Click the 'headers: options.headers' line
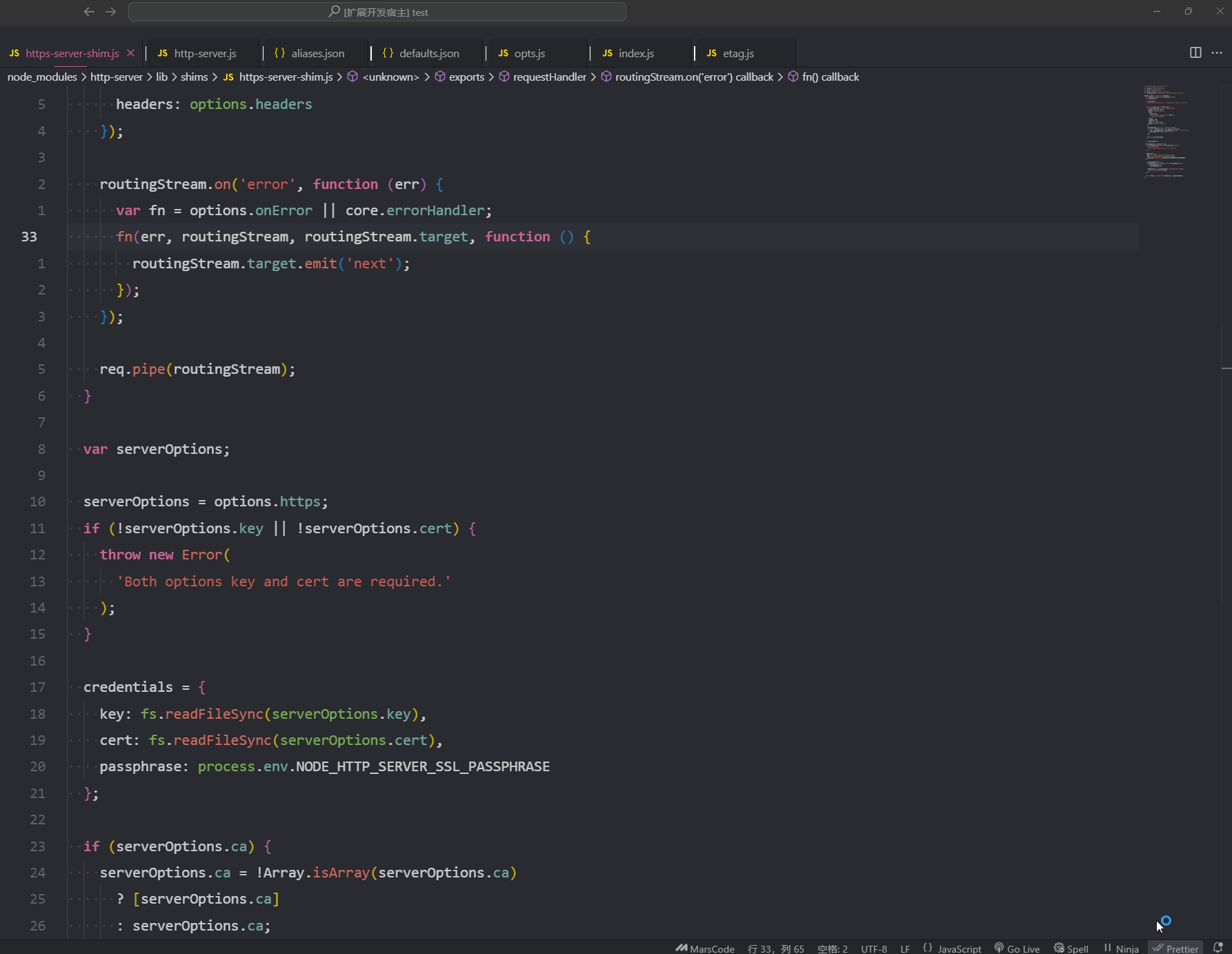 tap(214, 104)
